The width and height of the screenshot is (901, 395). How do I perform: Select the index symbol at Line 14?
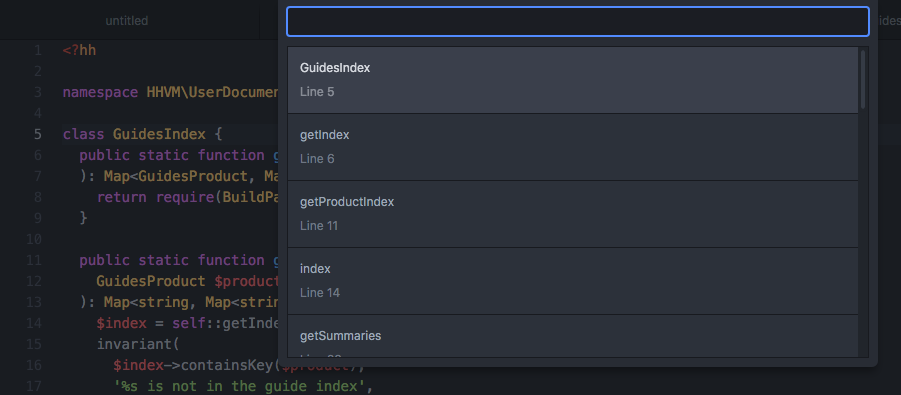pyautogui.click(x=573, y=281)
